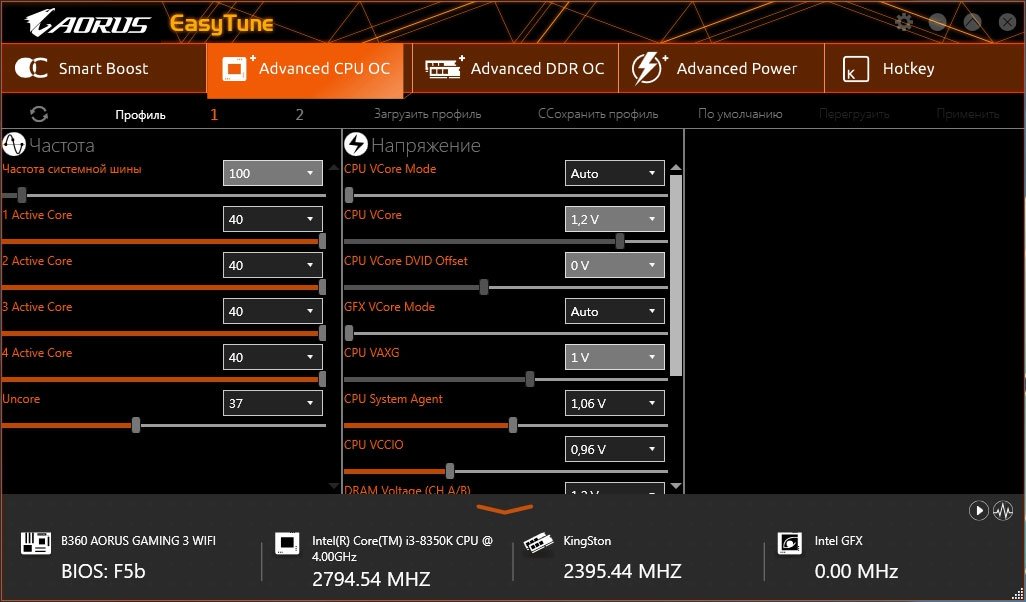Click the voltage panel scroll down arrow
The image size is (1026, 602).
pos(677,486)
